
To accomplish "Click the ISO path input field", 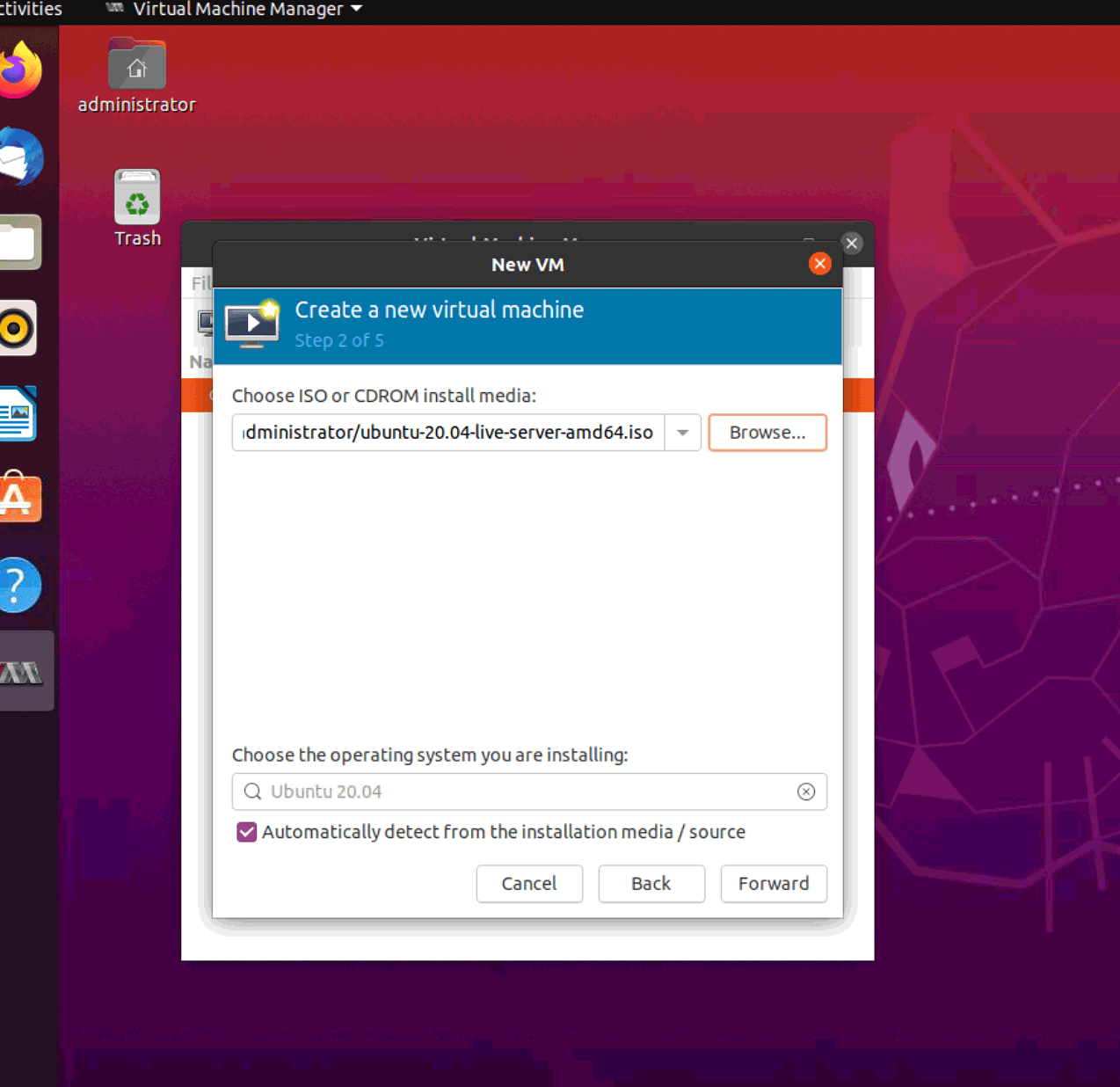I will point(448,432).
